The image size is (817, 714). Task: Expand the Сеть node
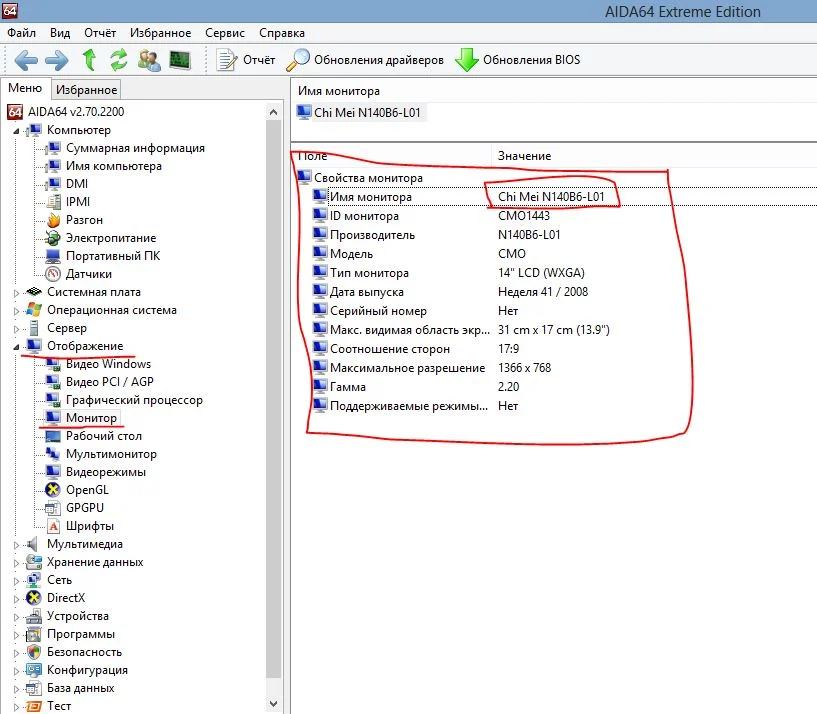(16, 581)
